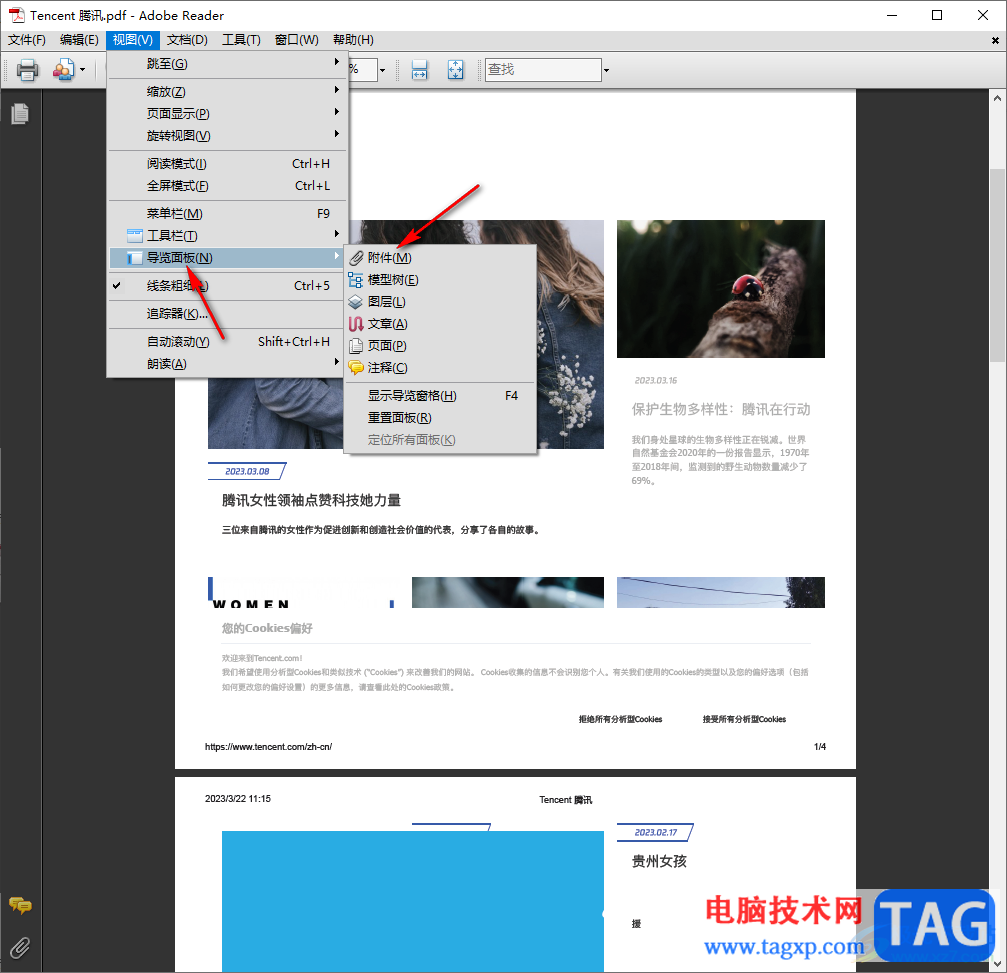This screenshot has height=973, width=1007.
Task: Click the document close X in menu bar
Action: (x=995, y=40)
